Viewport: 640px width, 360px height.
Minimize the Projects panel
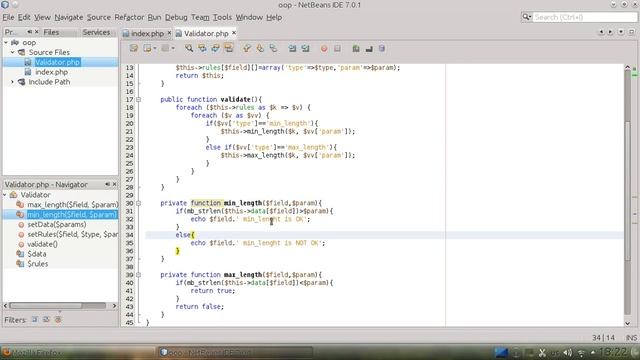click(x=30, y=32)
